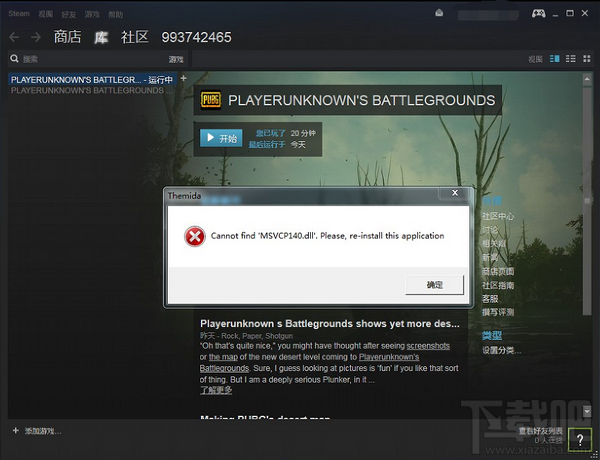Screen dimensions: 600x460
Task: Switch to list view icon
Action: [571, 59]
